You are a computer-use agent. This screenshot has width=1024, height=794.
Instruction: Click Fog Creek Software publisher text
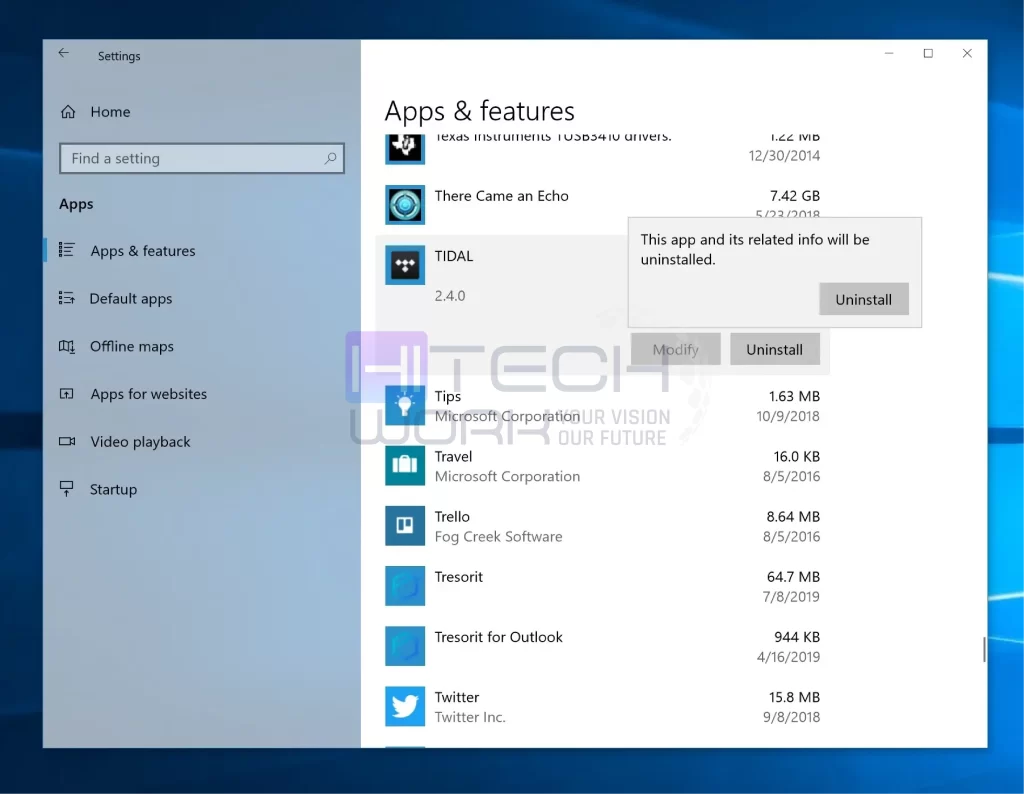pos(498,537)
